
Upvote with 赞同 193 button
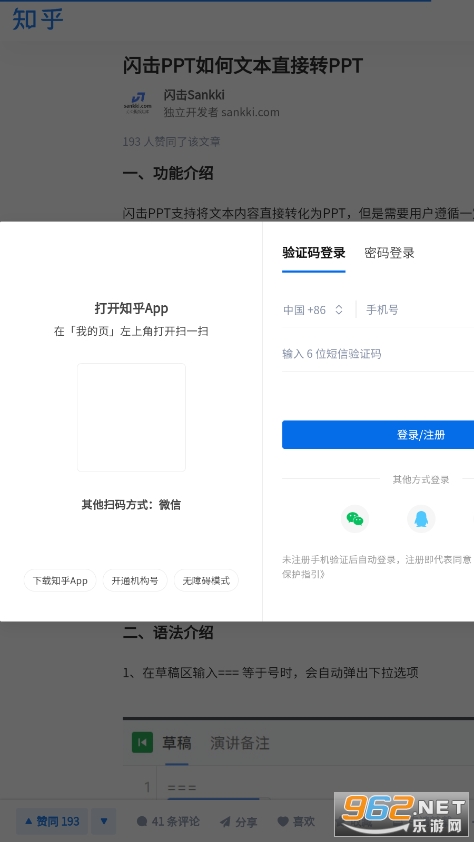coord(52,821)
